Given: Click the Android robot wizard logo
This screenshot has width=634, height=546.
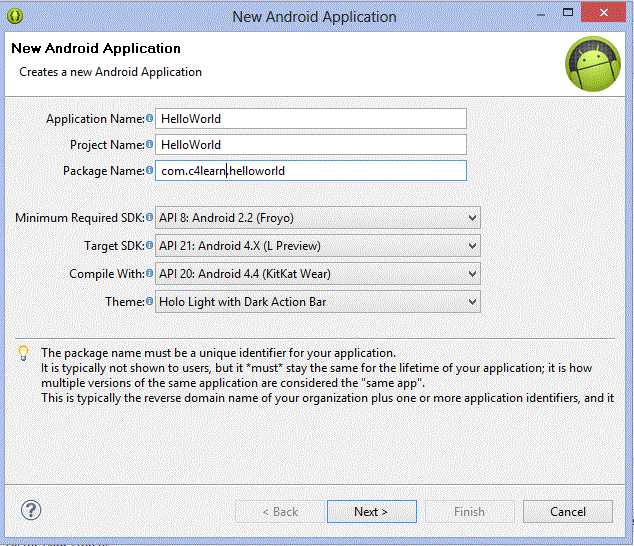Looking at the screenshot, I should pyautogui.click(x=592, y=64).
